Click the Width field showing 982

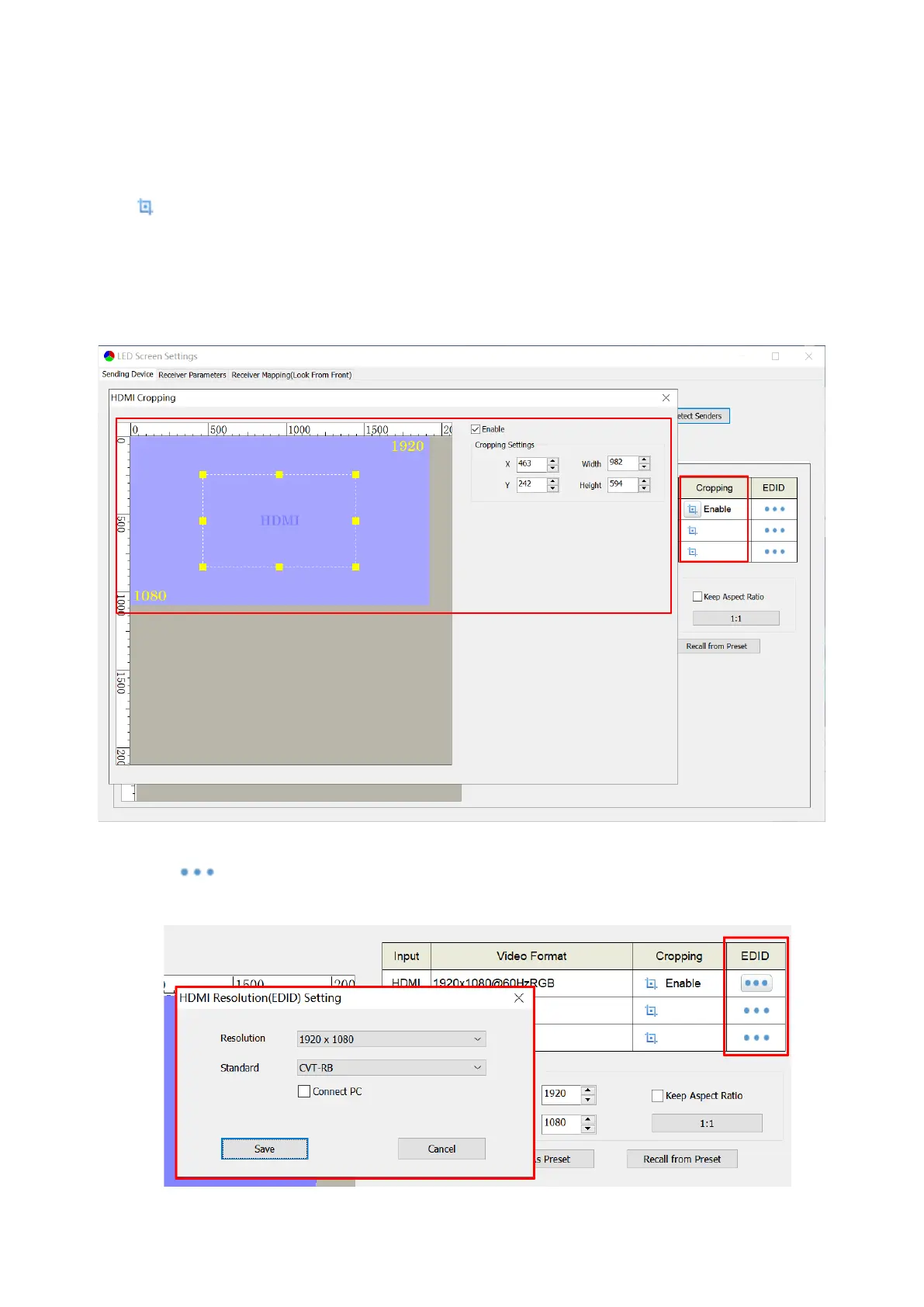coord(623,463)
